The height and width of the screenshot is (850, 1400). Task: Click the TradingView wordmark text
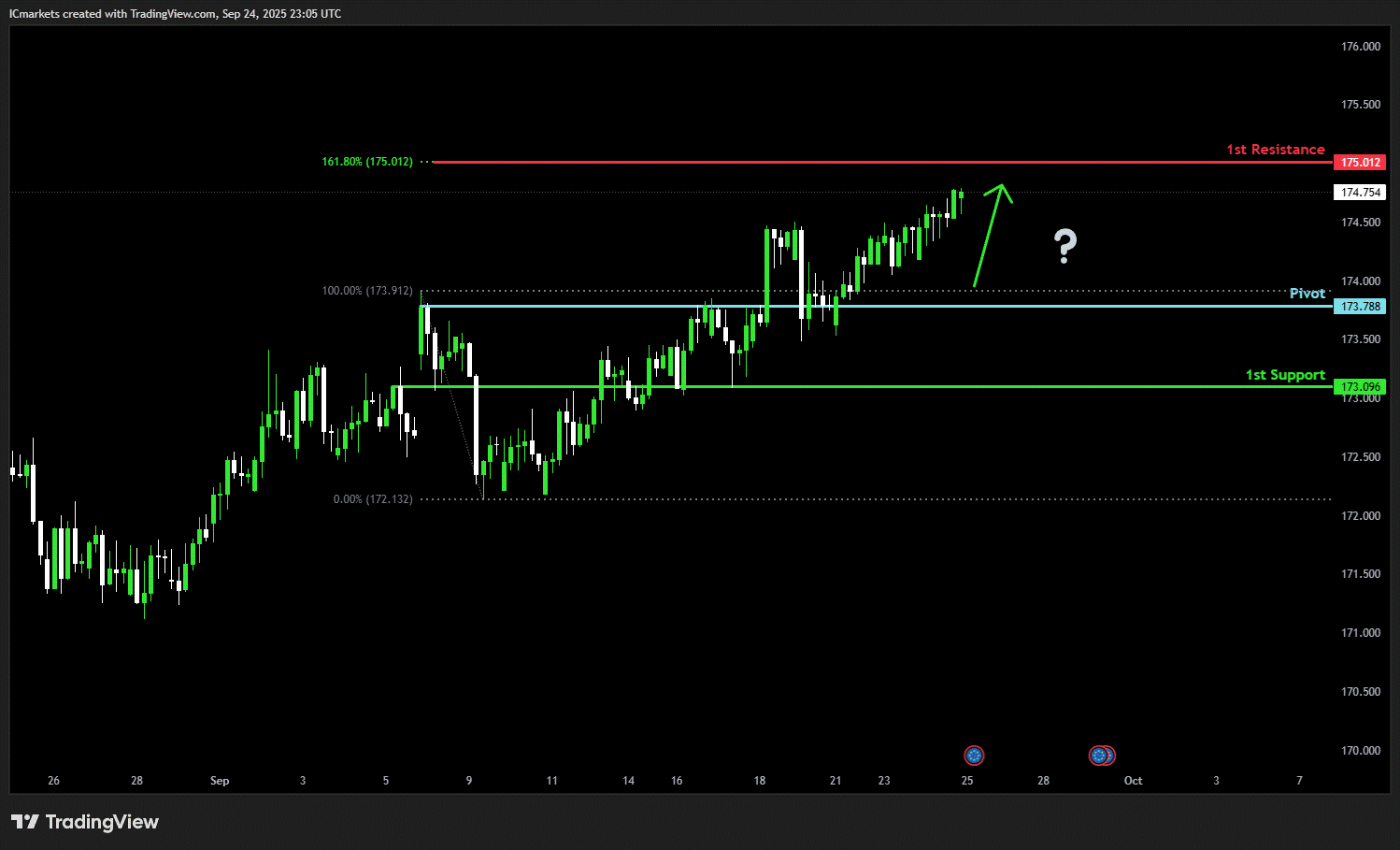(x=102, y=822)
